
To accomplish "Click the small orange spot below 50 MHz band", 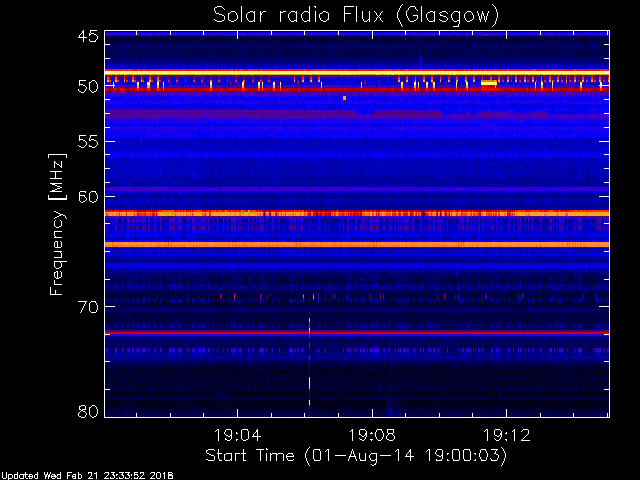I will (344, 98).
